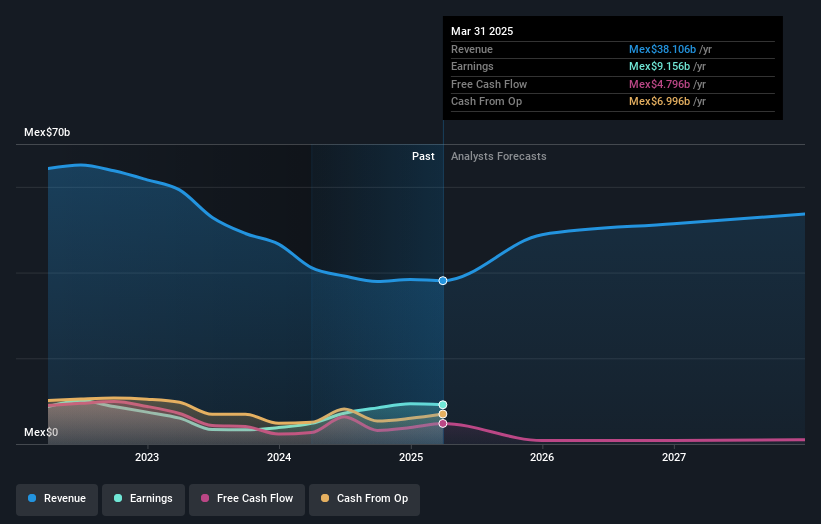Toggle the Cash From Op legend button
Image resolution: width=821 pixels, height=524 pixels.
pyautogui.click(x=364, y=499)
